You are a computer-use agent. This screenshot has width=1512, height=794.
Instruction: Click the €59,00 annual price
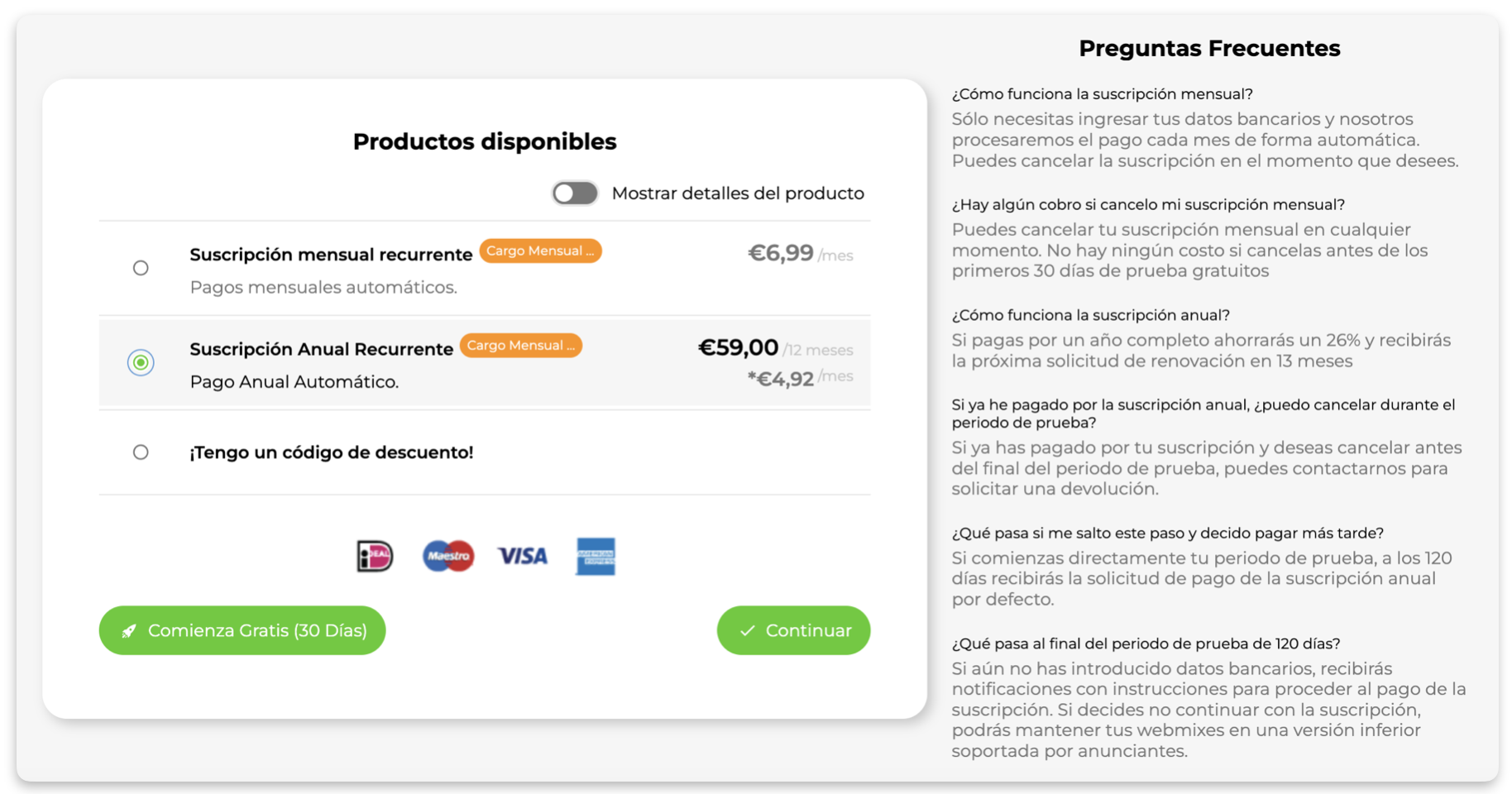click(x=738, y=347)
